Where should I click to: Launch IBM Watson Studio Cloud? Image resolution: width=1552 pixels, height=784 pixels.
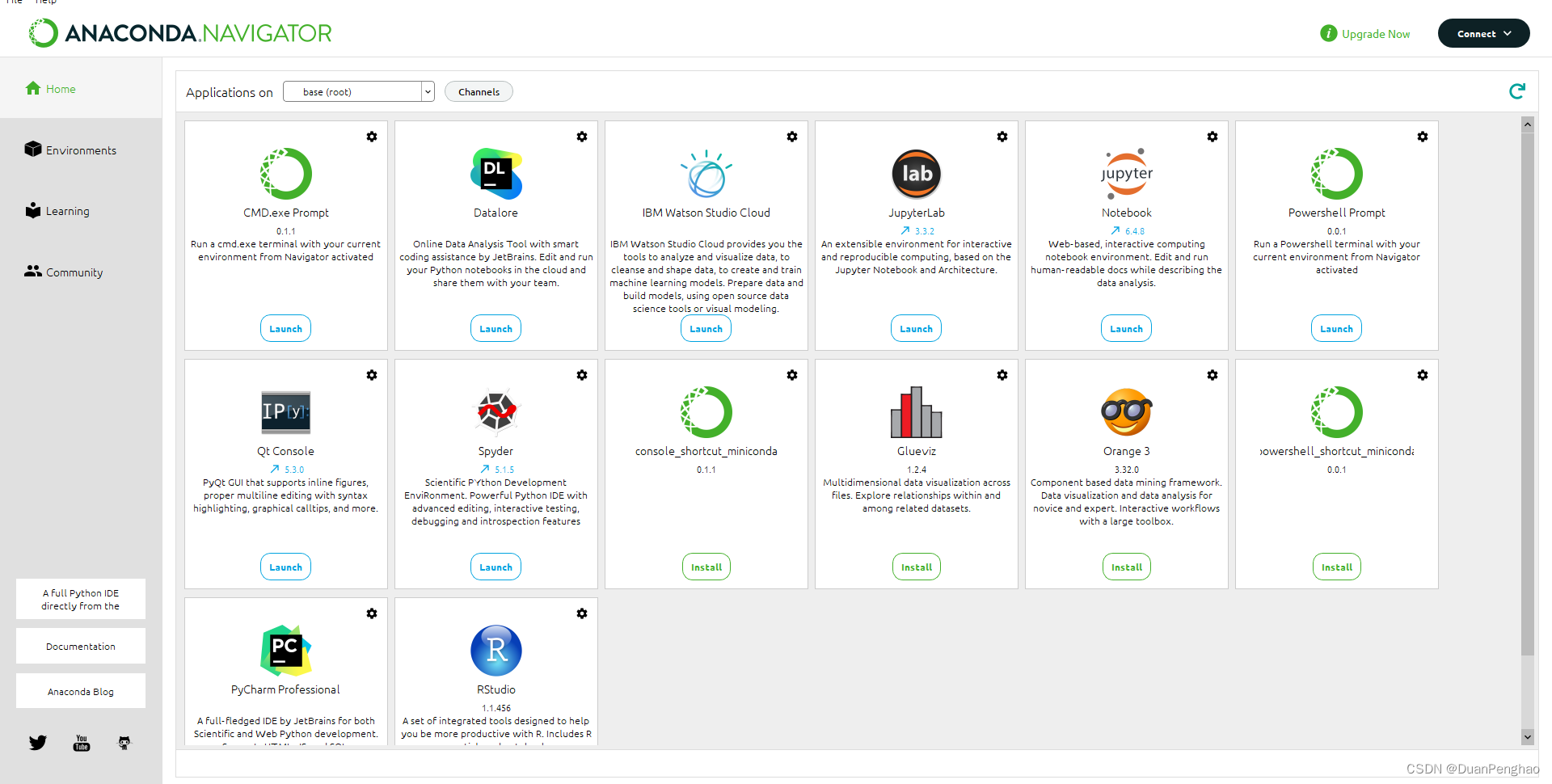[x=706, y=328]
